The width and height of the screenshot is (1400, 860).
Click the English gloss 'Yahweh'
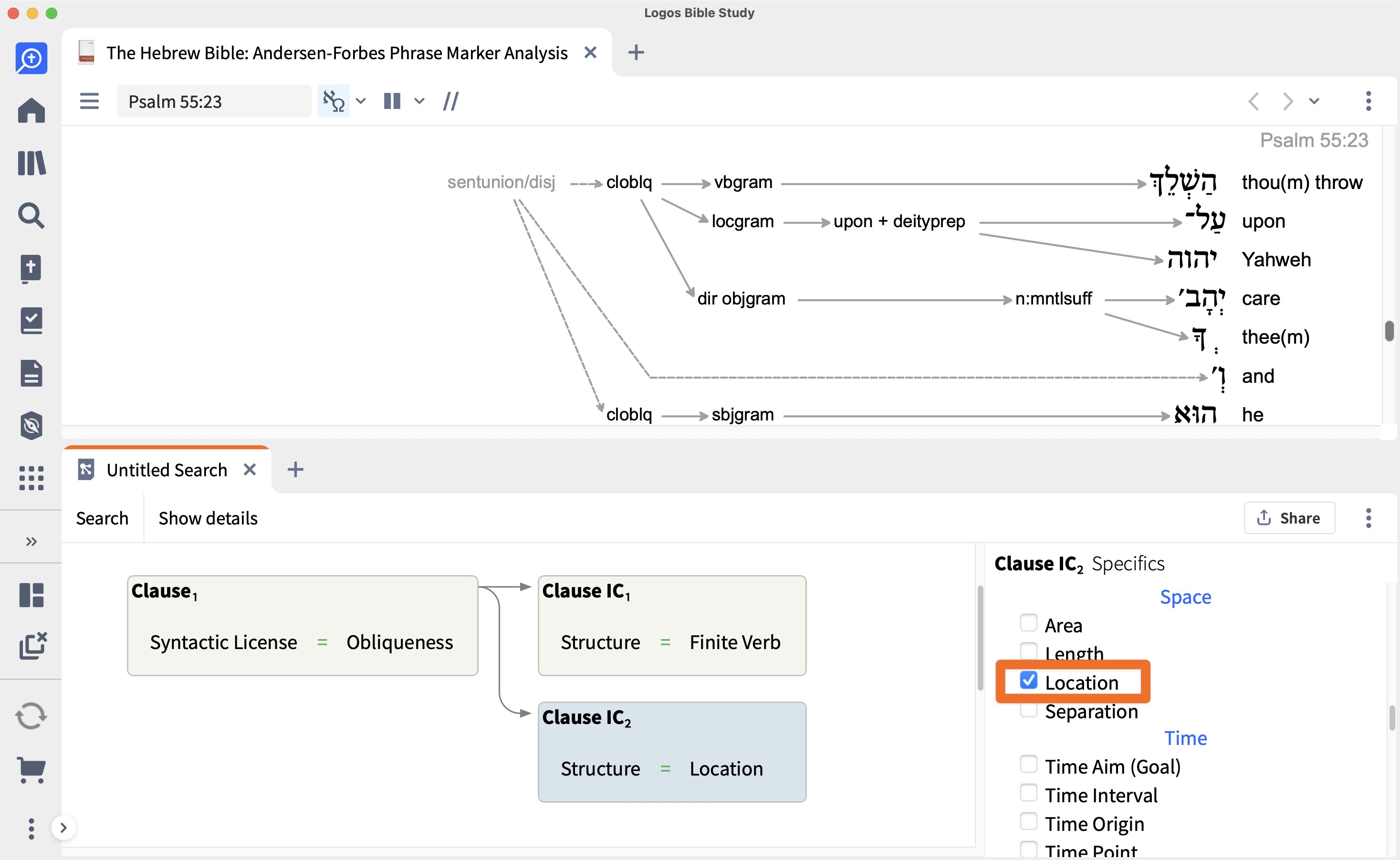pyautogui.click(x=1276, y=259)
